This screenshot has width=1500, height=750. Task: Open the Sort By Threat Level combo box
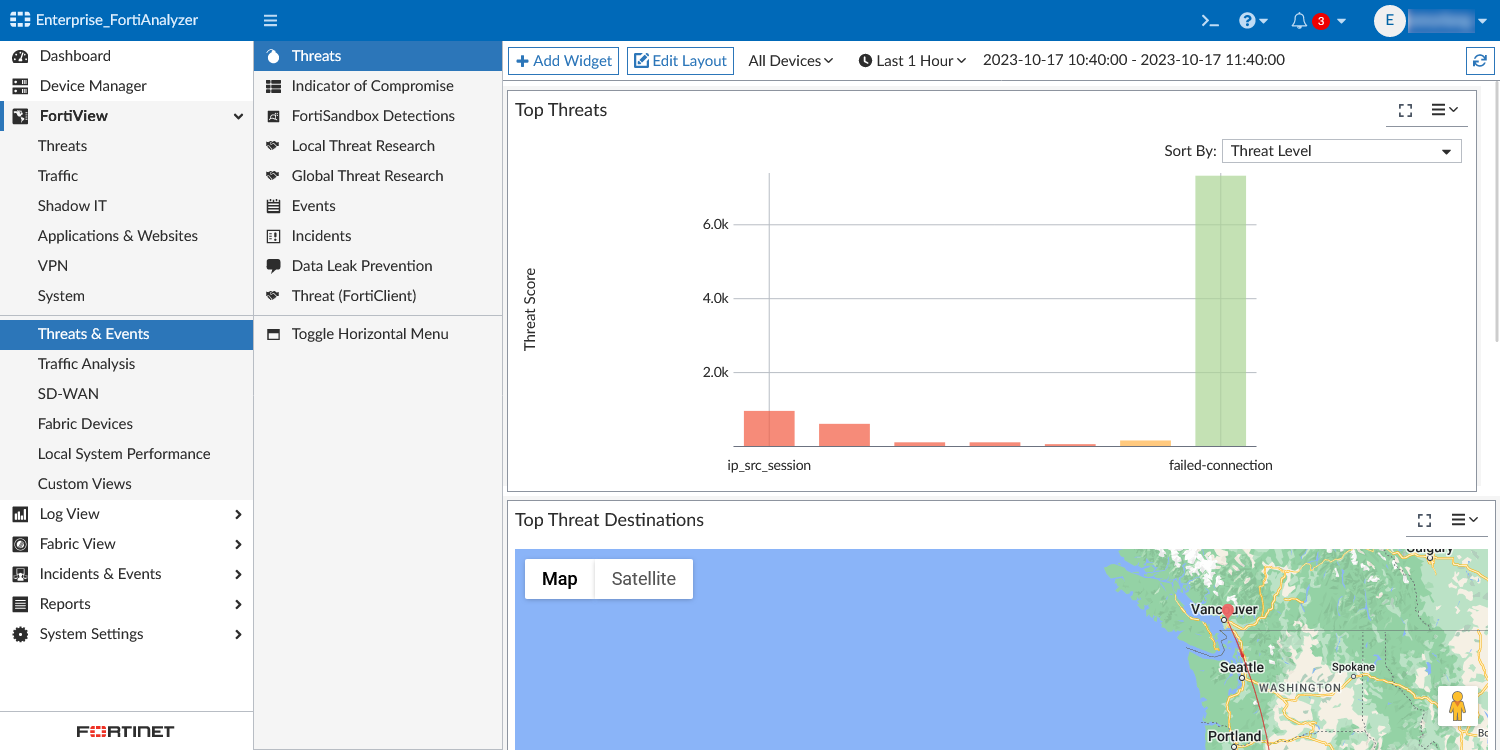(x=1342, y=151)
